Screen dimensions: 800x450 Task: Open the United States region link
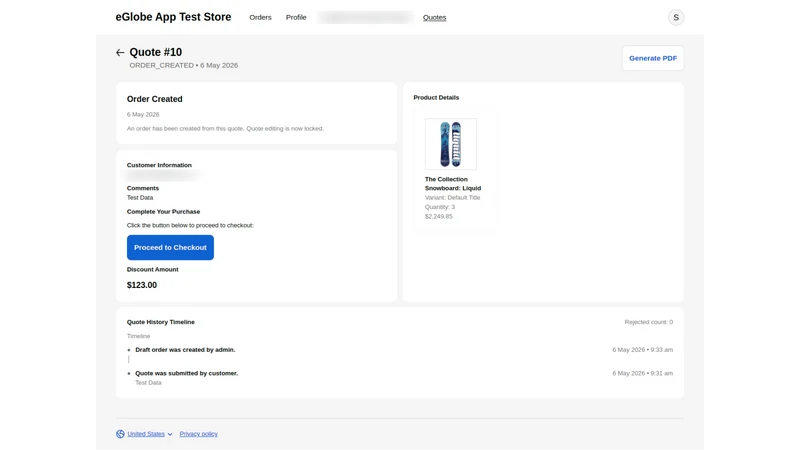pos(146,434)
